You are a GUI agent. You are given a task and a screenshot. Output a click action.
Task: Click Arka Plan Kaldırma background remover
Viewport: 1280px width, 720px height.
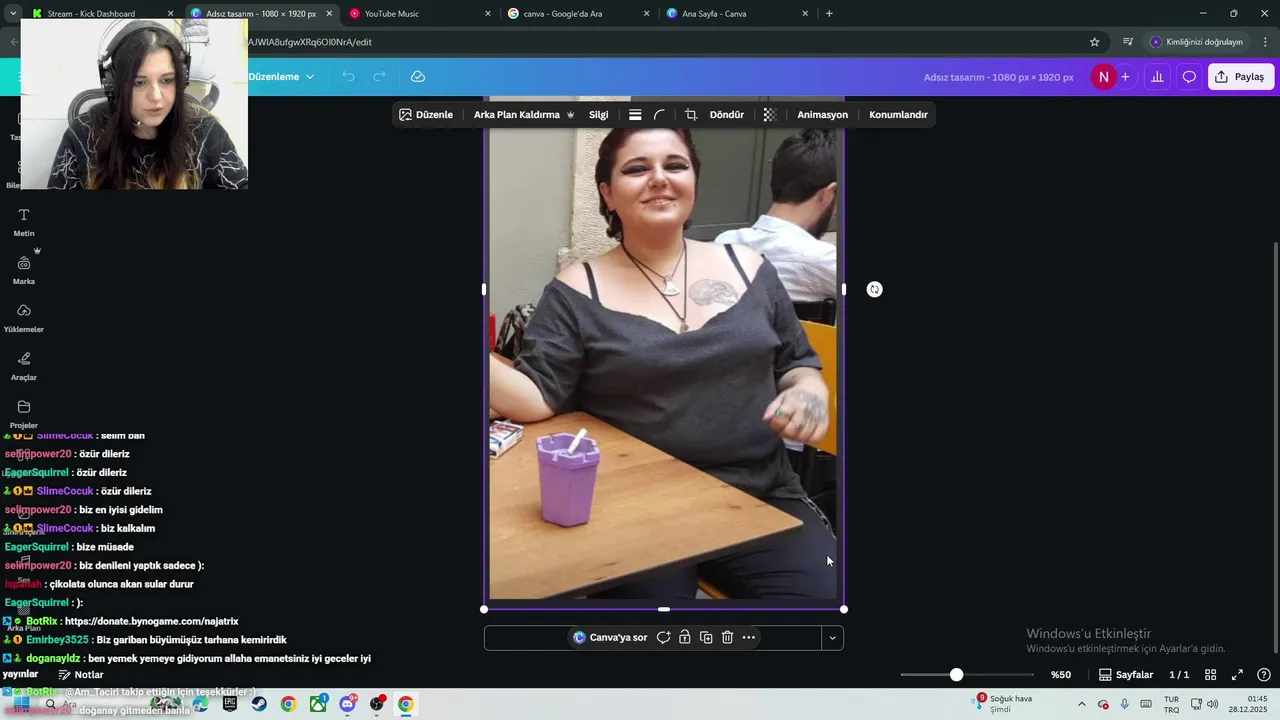523,115
